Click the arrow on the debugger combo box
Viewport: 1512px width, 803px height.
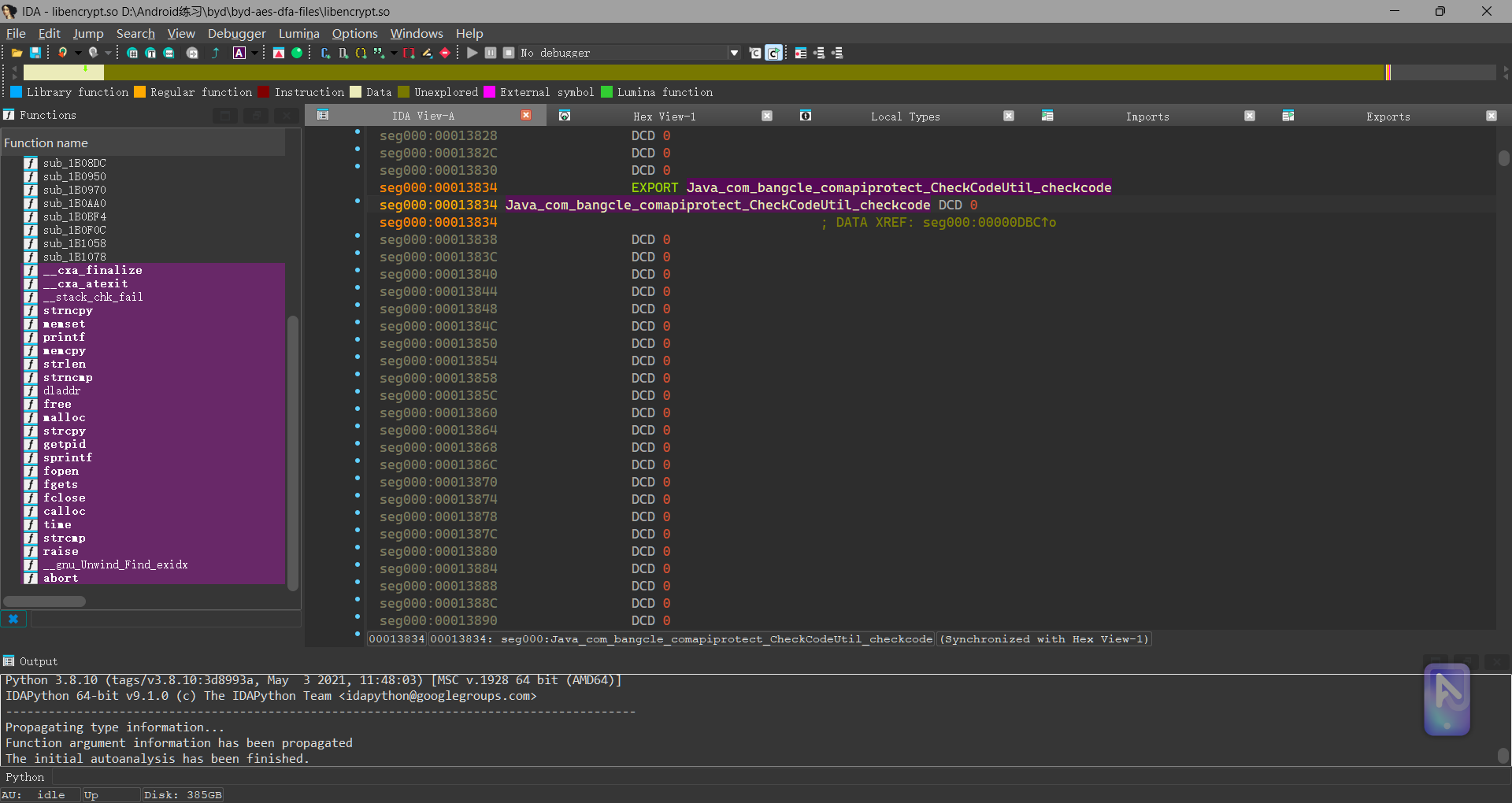[735, 53]
